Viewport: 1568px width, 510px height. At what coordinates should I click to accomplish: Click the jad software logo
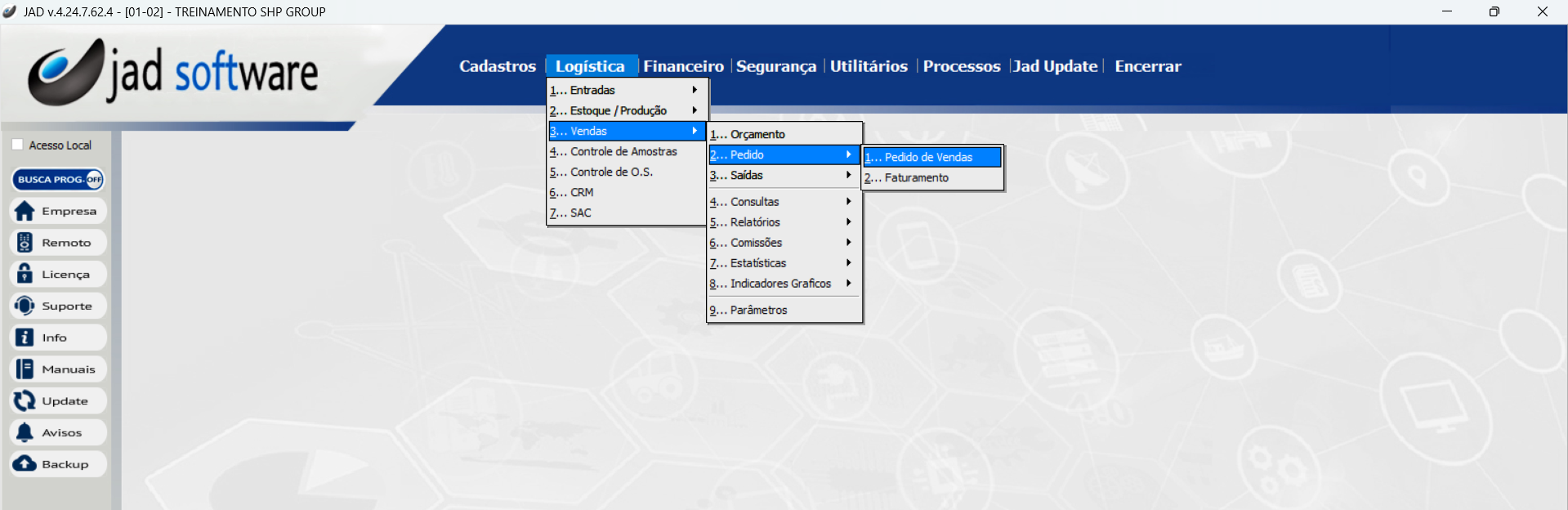(x=173, y=74)
